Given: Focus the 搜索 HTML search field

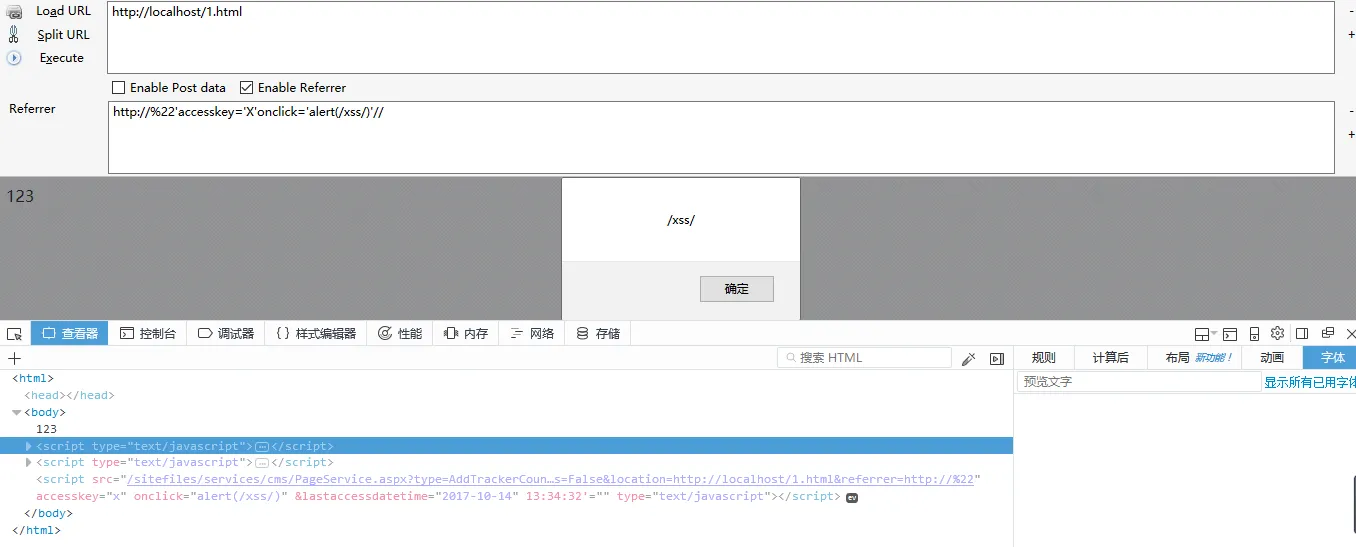Looking at the screenshot, I should click(x=864, y=358).
